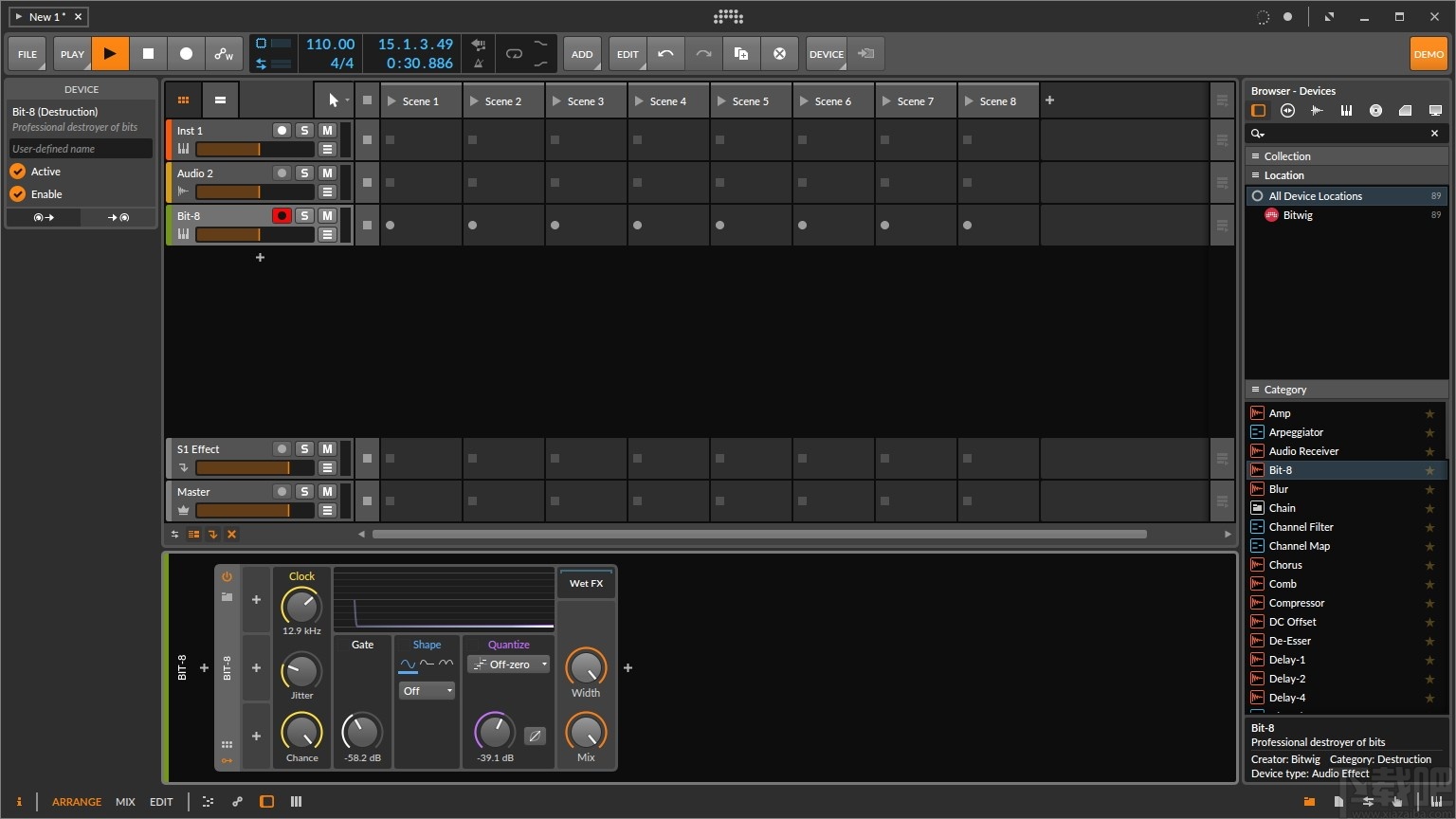The width and height of the screenshot is (1456, 819).
Task: Toggle the metronome icon
Action: (479, 64)
